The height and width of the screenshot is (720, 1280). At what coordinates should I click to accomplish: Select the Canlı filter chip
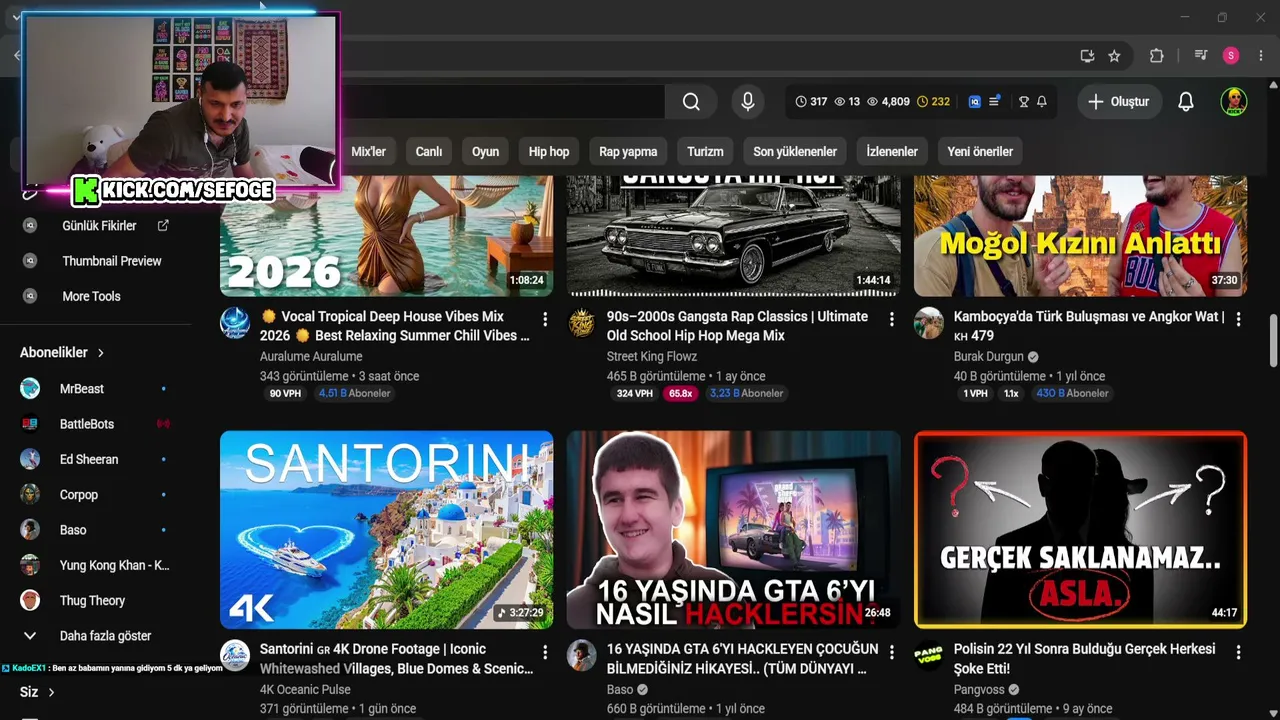pos(429,152)
